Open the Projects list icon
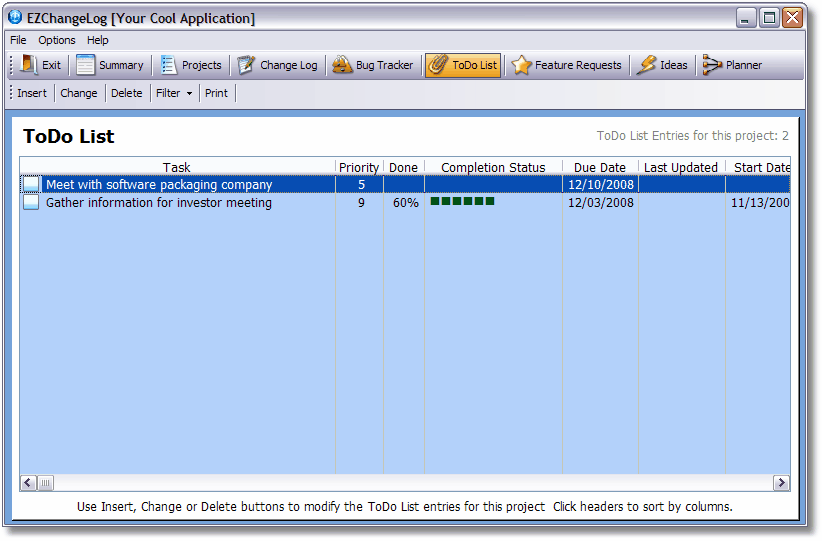The height and width of the screenshot is (541, 822). [168, 65]
